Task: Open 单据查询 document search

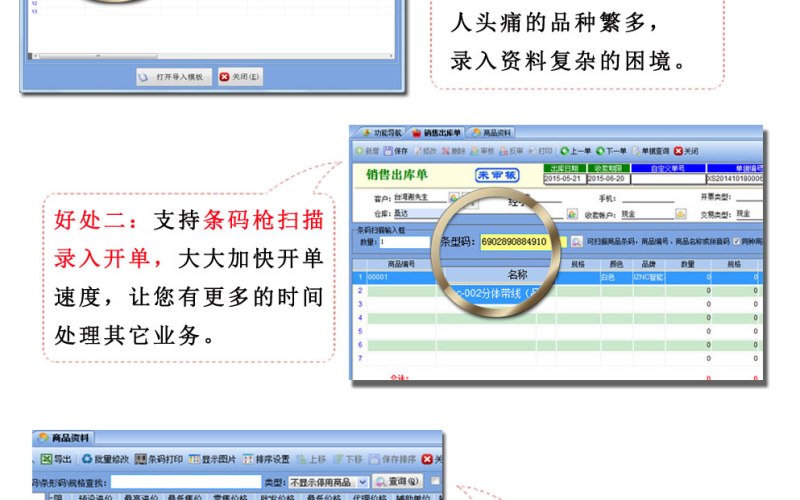Action: pos(651,151)
